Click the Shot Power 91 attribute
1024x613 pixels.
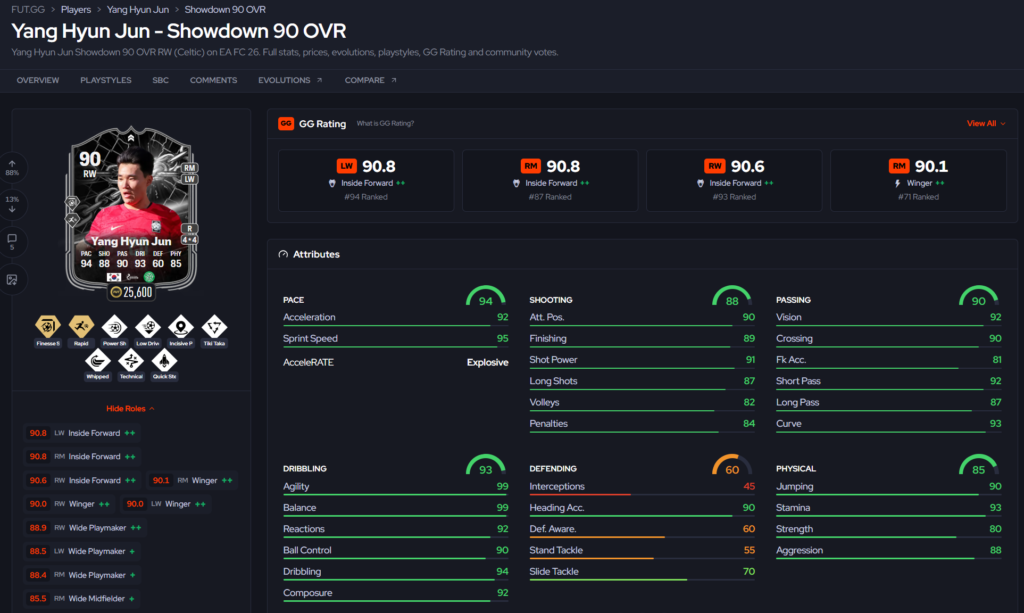tap(642, 361)
